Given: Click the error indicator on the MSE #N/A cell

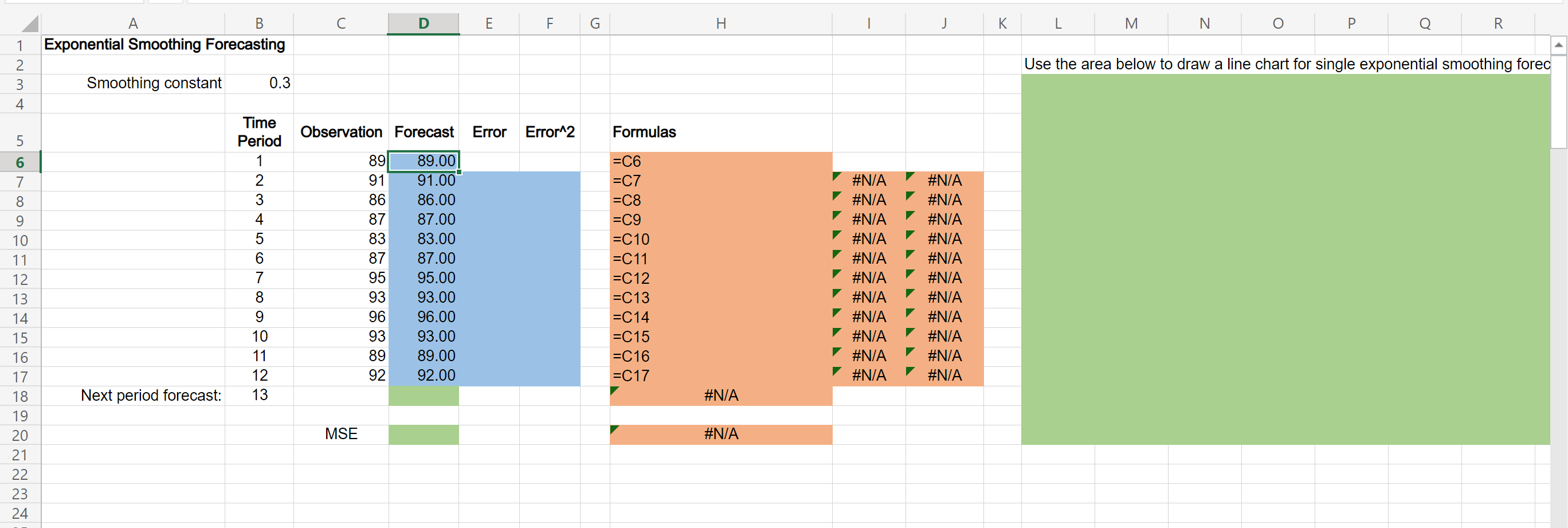Looking at the screenshot, I should pos(615,429).
